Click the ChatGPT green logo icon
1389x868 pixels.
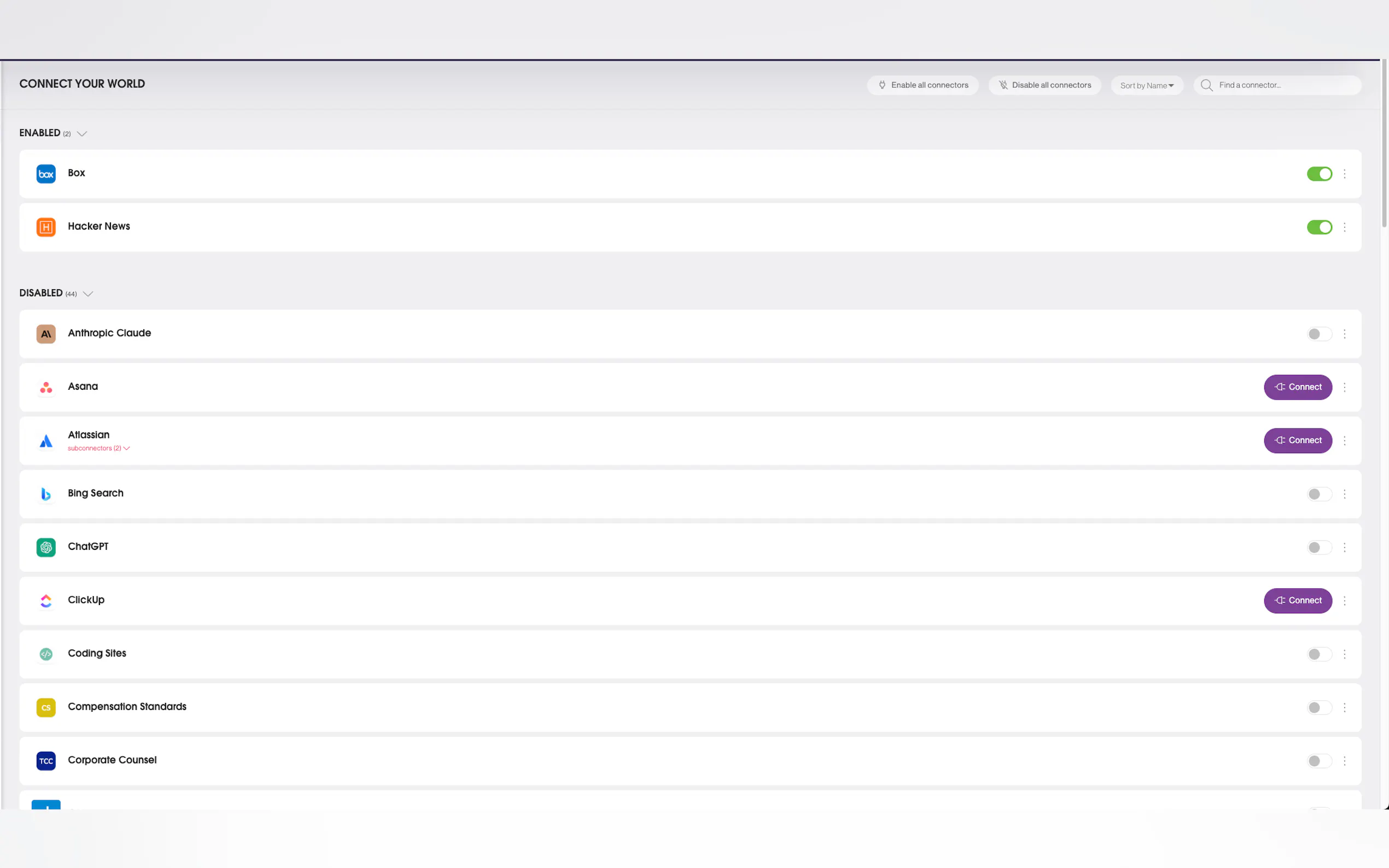coord(46,548)
